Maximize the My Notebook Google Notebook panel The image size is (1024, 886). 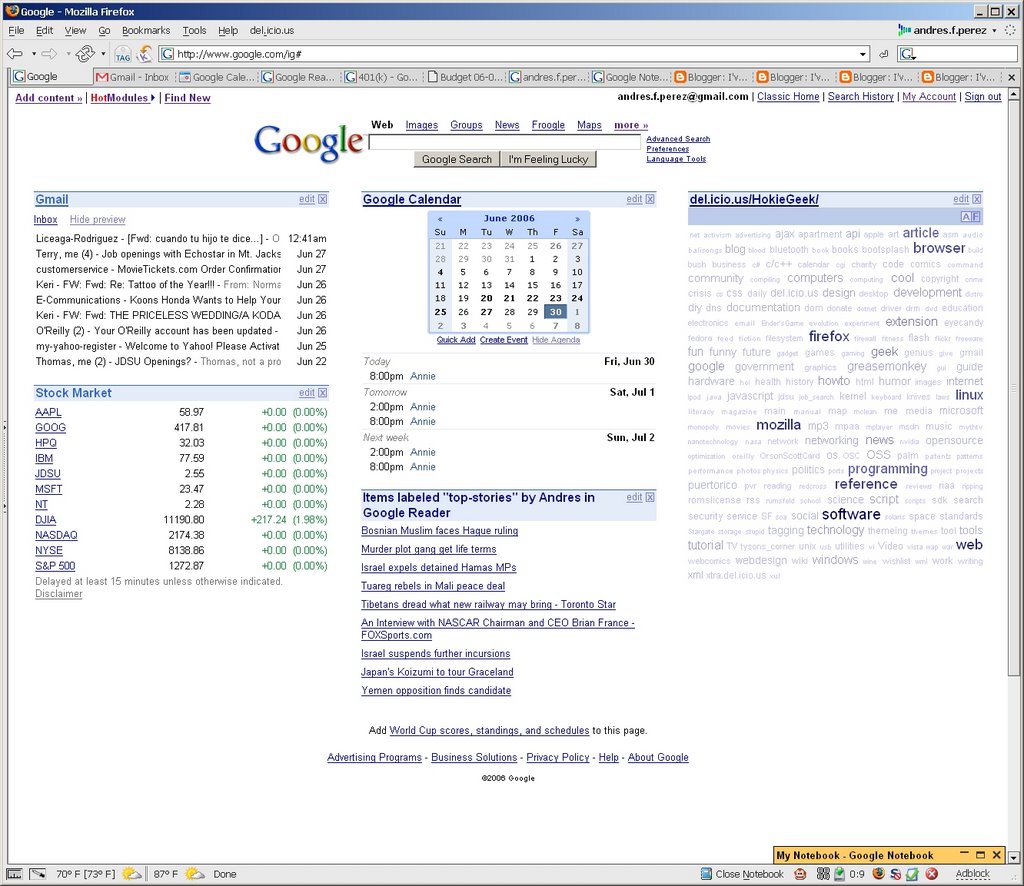(x=980, y=855)
